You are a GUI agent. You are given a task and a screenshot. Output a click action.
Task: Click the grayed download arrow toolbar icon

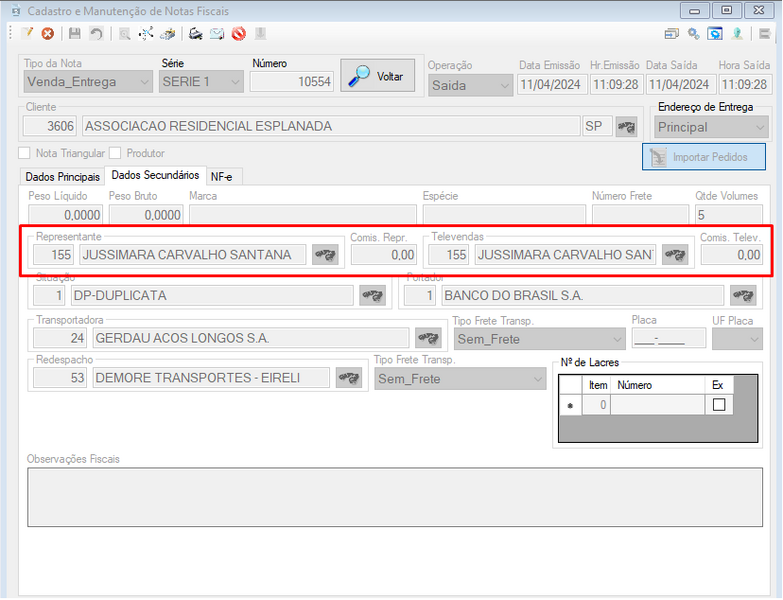point(260,33)
